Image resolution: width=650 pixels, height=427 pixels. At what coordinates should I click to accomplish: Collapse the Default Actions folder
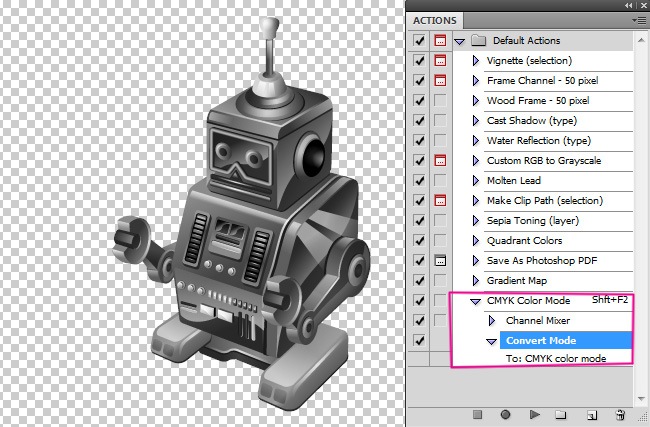tap(459, 41)
